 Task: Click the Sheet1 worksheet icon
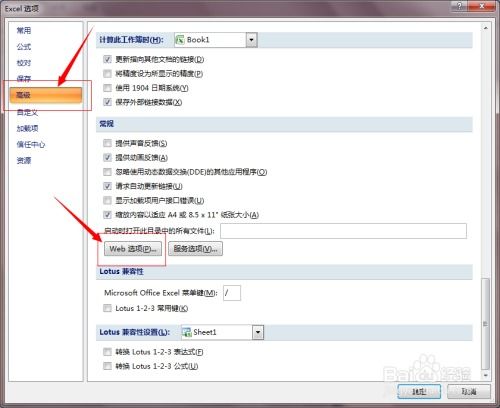coord(187,332)
